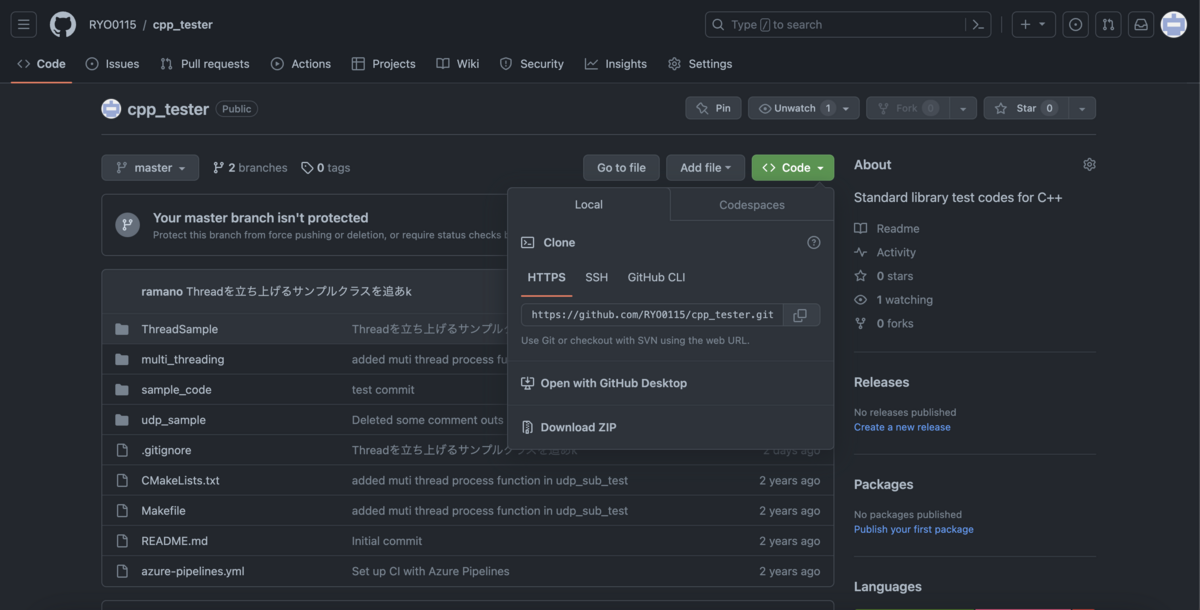The width and height of the screenshot is (1200, 610).
Task: Click Create a new release link
Action: click(902, 427)
